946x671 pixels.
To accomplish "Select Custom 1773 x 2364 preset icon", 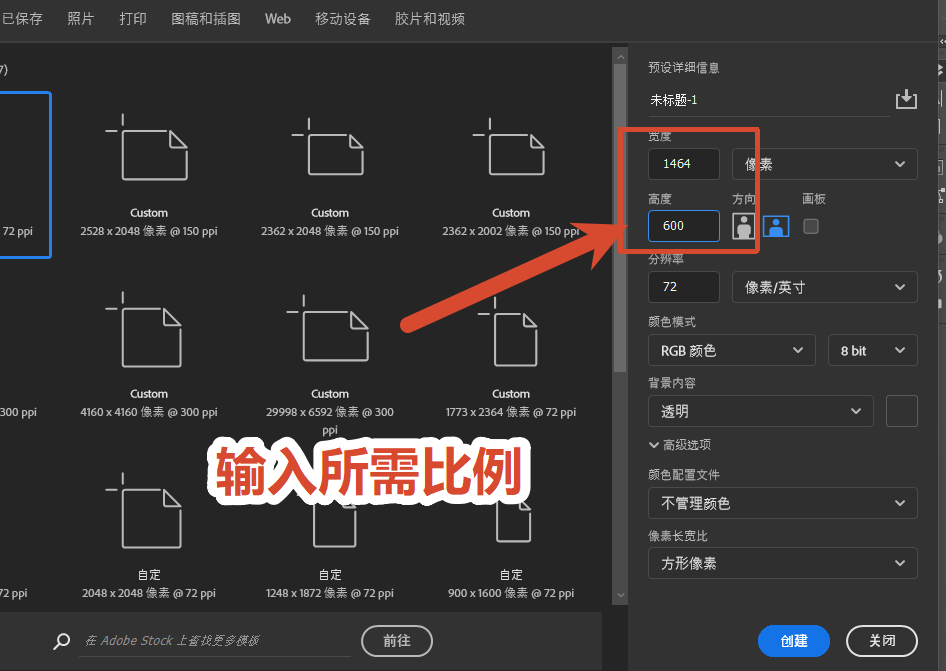I will [509, 331].
